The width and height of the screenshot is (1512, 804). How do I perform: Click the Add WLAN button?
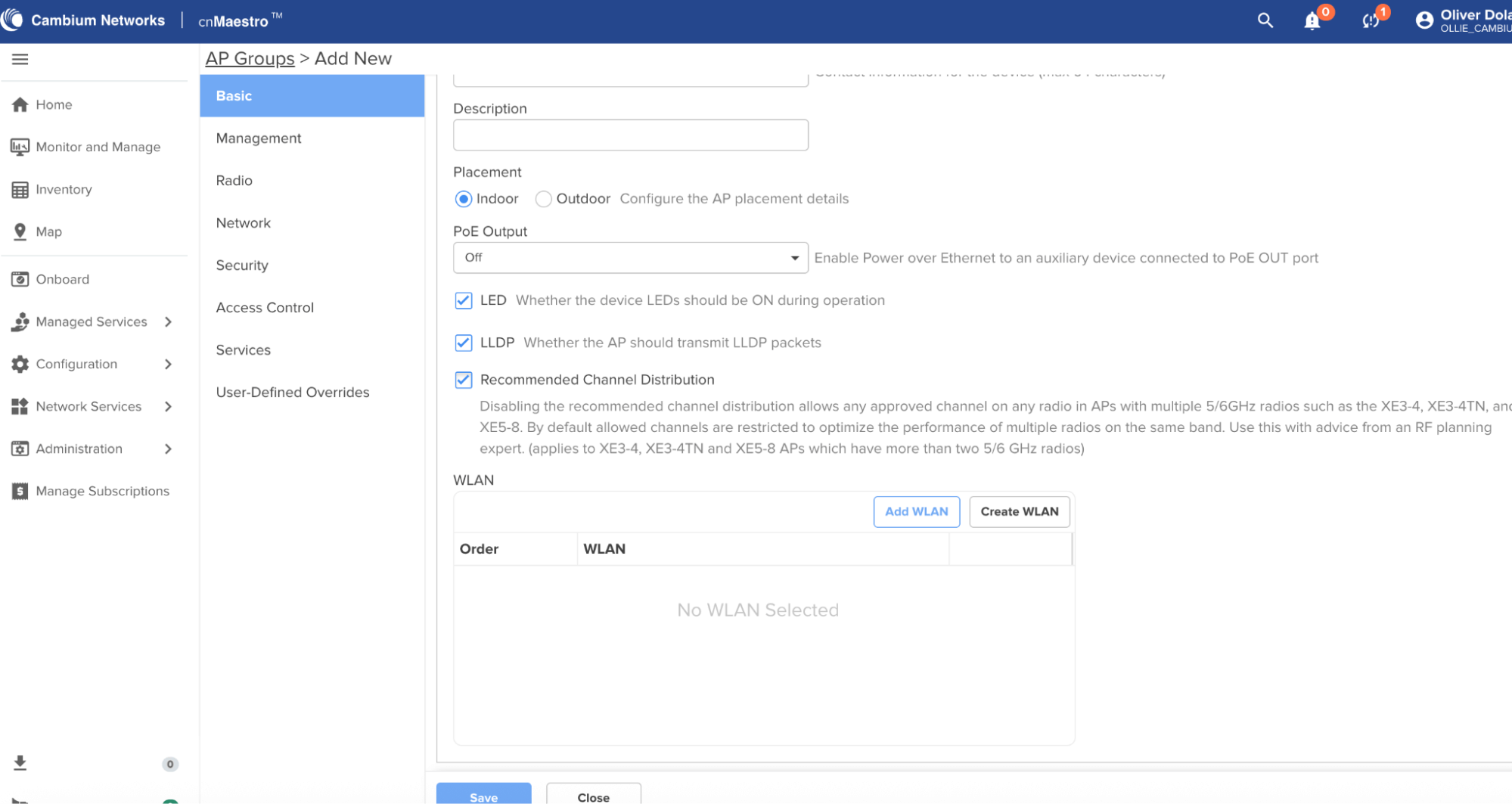point(916,512)
